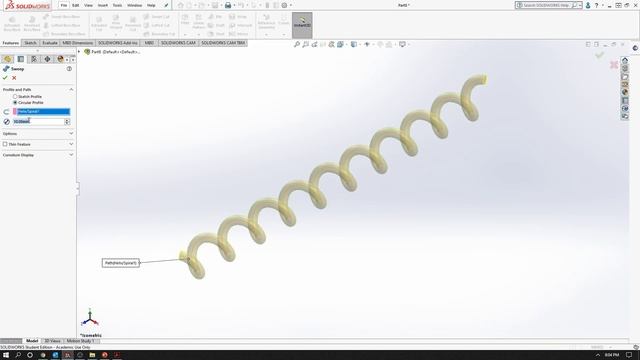Viewport: 640px width, 360px height.
Task: Click Swept Cut button
Action: coord(156,17)
